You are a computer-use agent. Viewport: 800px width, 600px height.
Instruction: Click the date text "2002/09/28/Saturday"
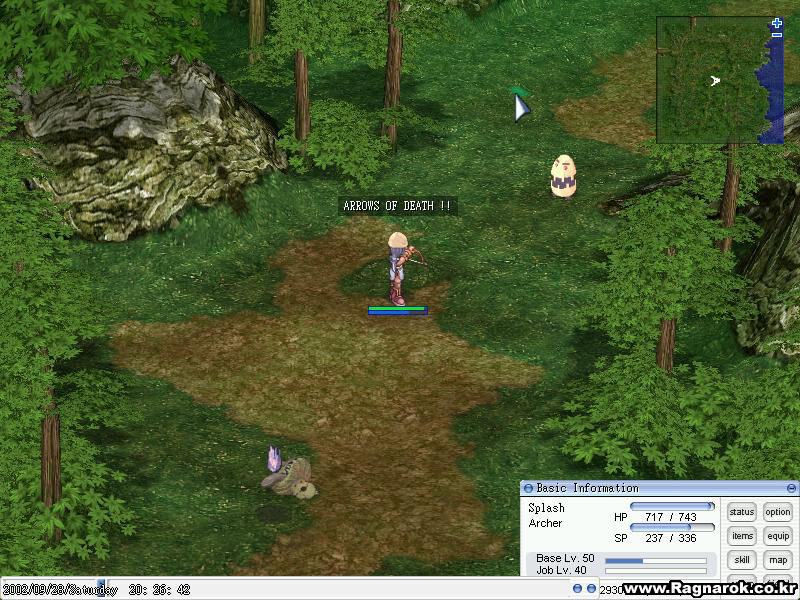tap(60, 590)
